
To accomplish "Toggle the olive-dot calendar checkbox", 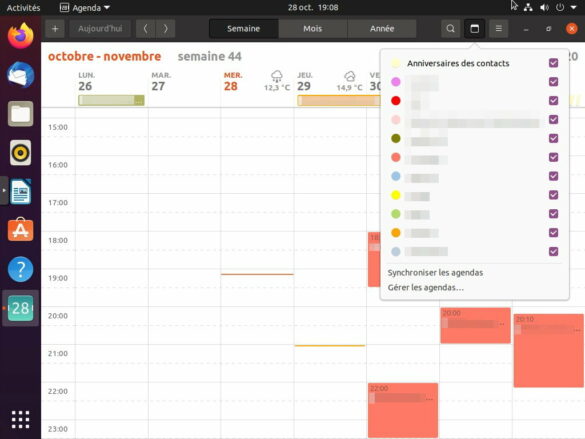I will (553, 138).
